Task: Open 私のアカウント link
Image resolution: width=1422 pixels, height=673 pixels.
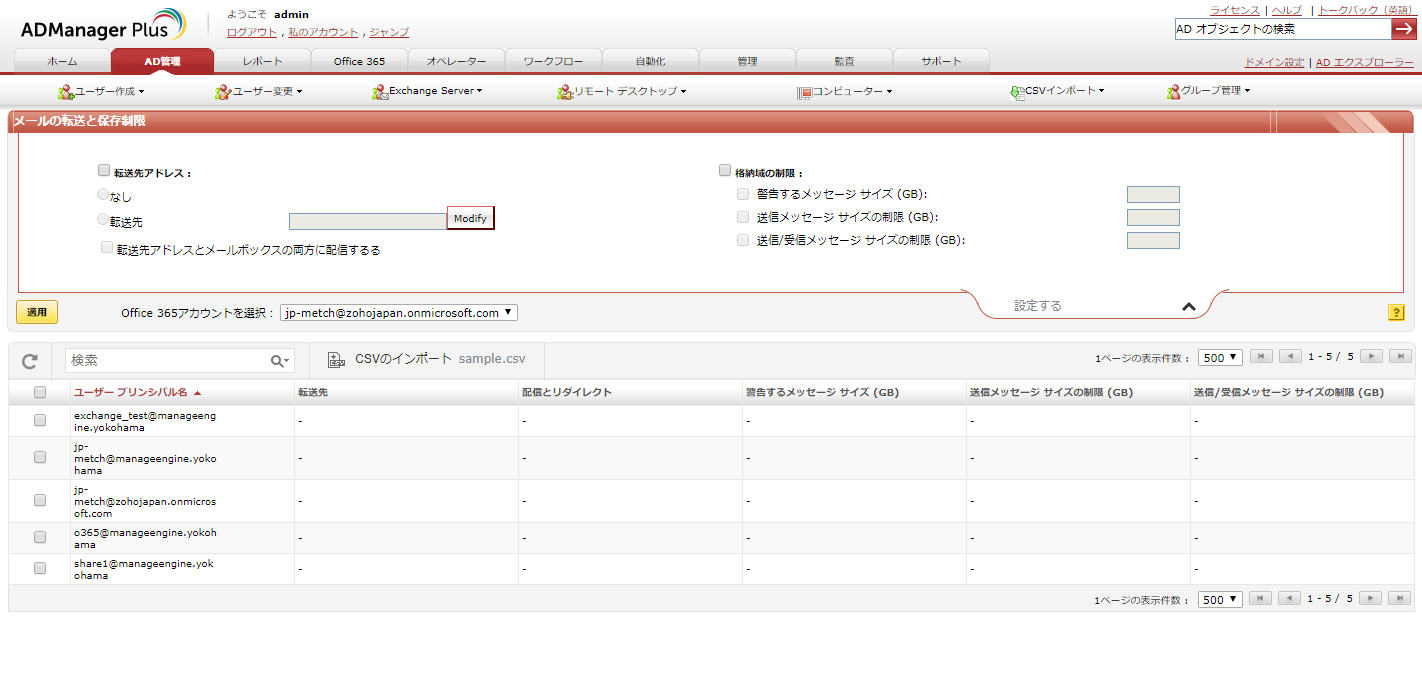Action: (x=323, y=32)
